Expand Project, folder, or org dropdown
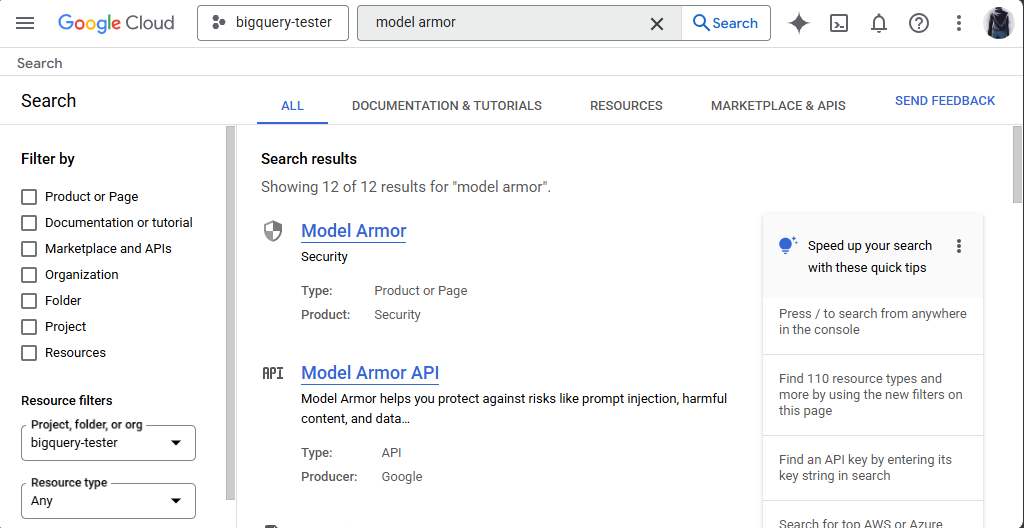 click(x=108, y=443)
